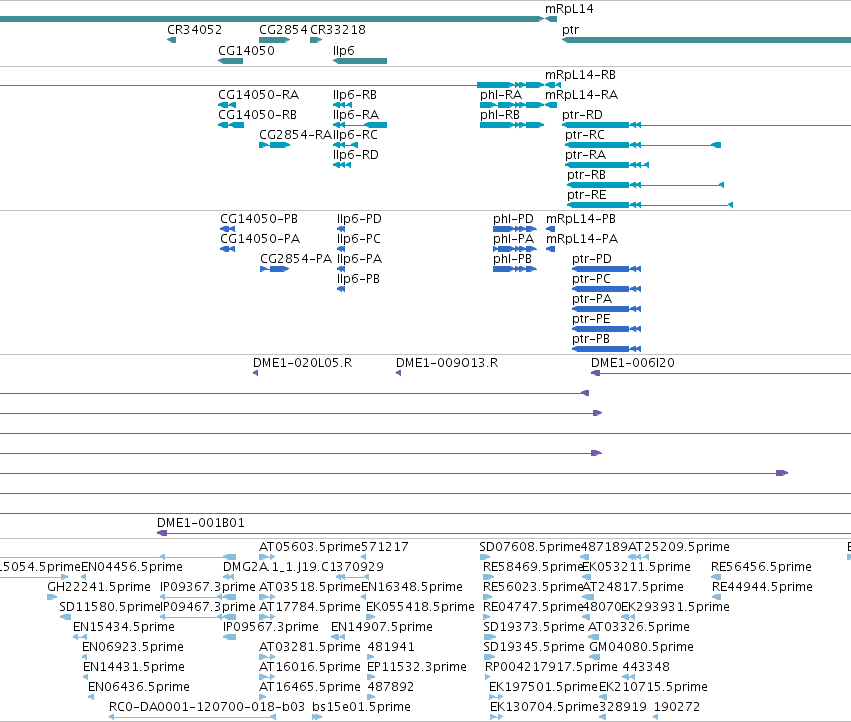851x722 pixels.
Task: Select protein Ilp6-PB
Action: pos(341,289)
